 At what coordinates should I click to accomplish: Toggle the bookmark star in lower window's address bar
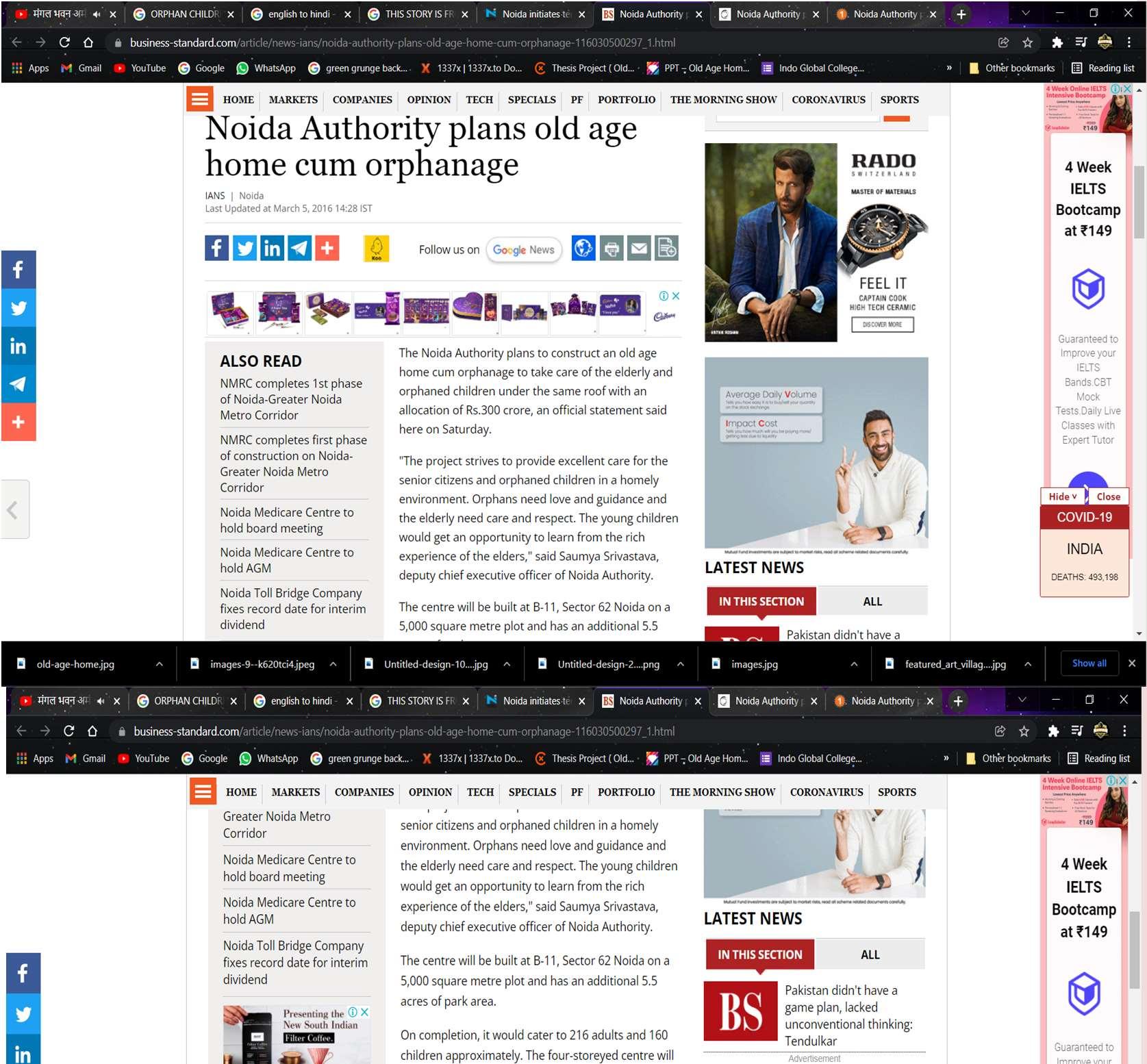(1024, 731)
